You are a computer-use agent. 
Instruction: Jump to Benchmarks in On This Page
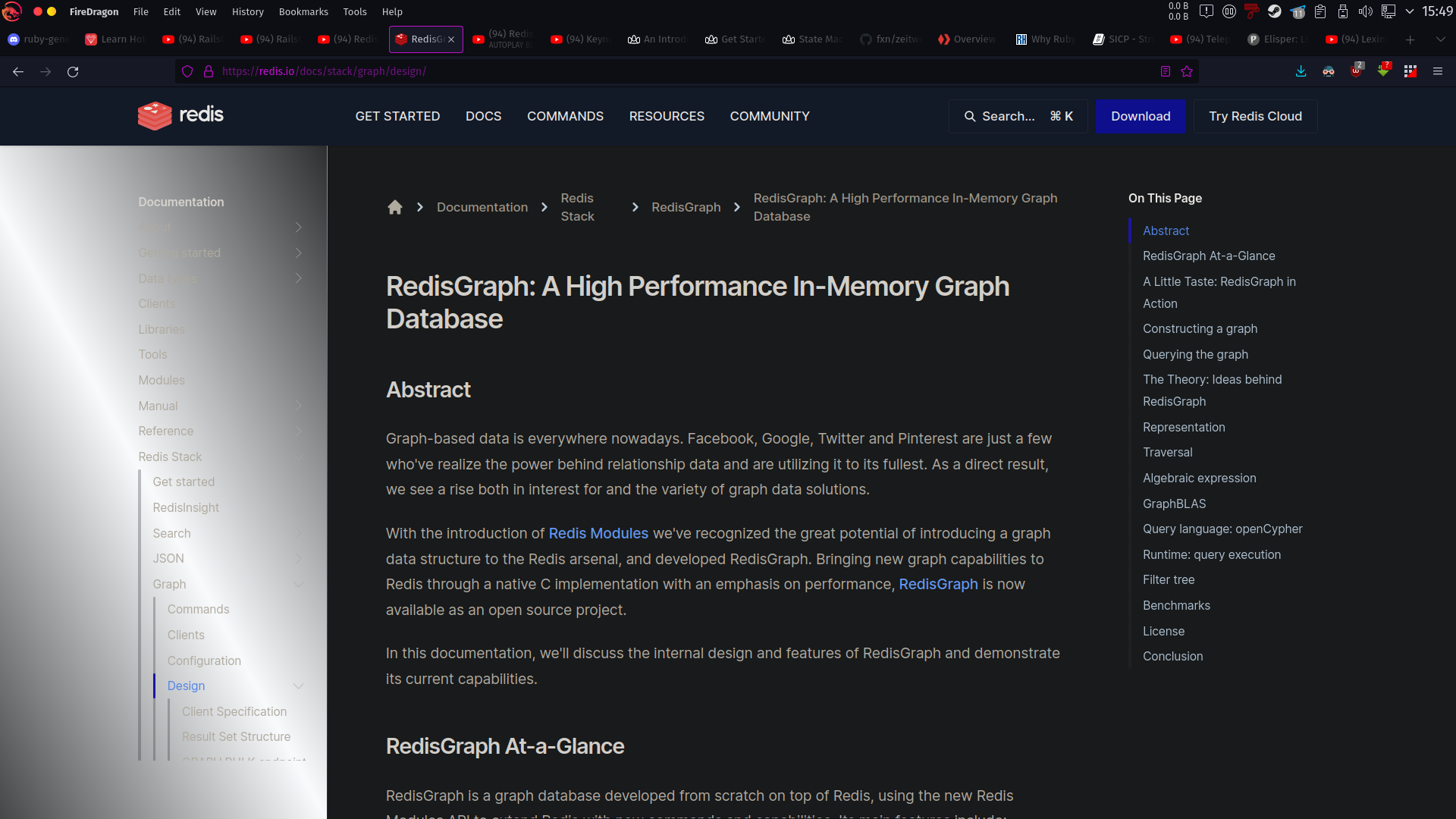[x=1176, y=605]
